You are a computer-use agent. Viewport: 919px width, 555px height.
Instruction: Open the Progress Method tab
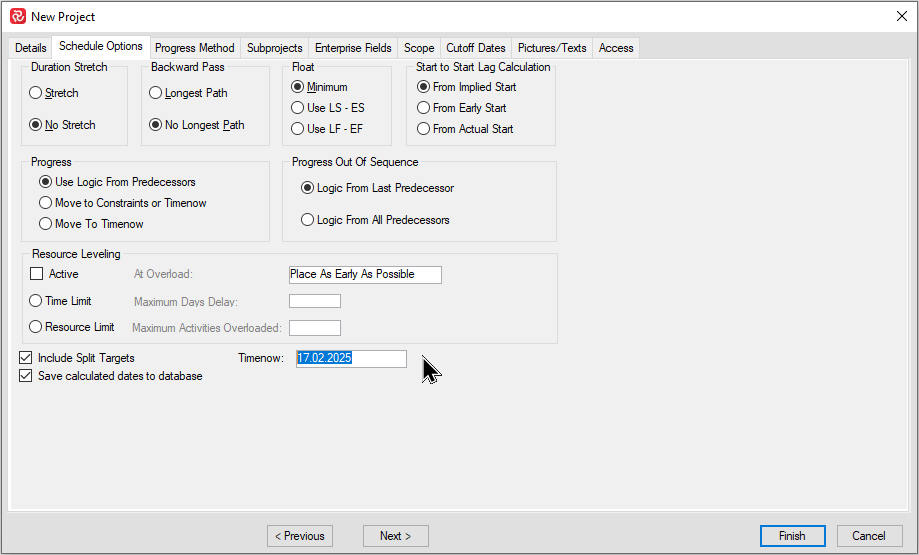[195, 48]
